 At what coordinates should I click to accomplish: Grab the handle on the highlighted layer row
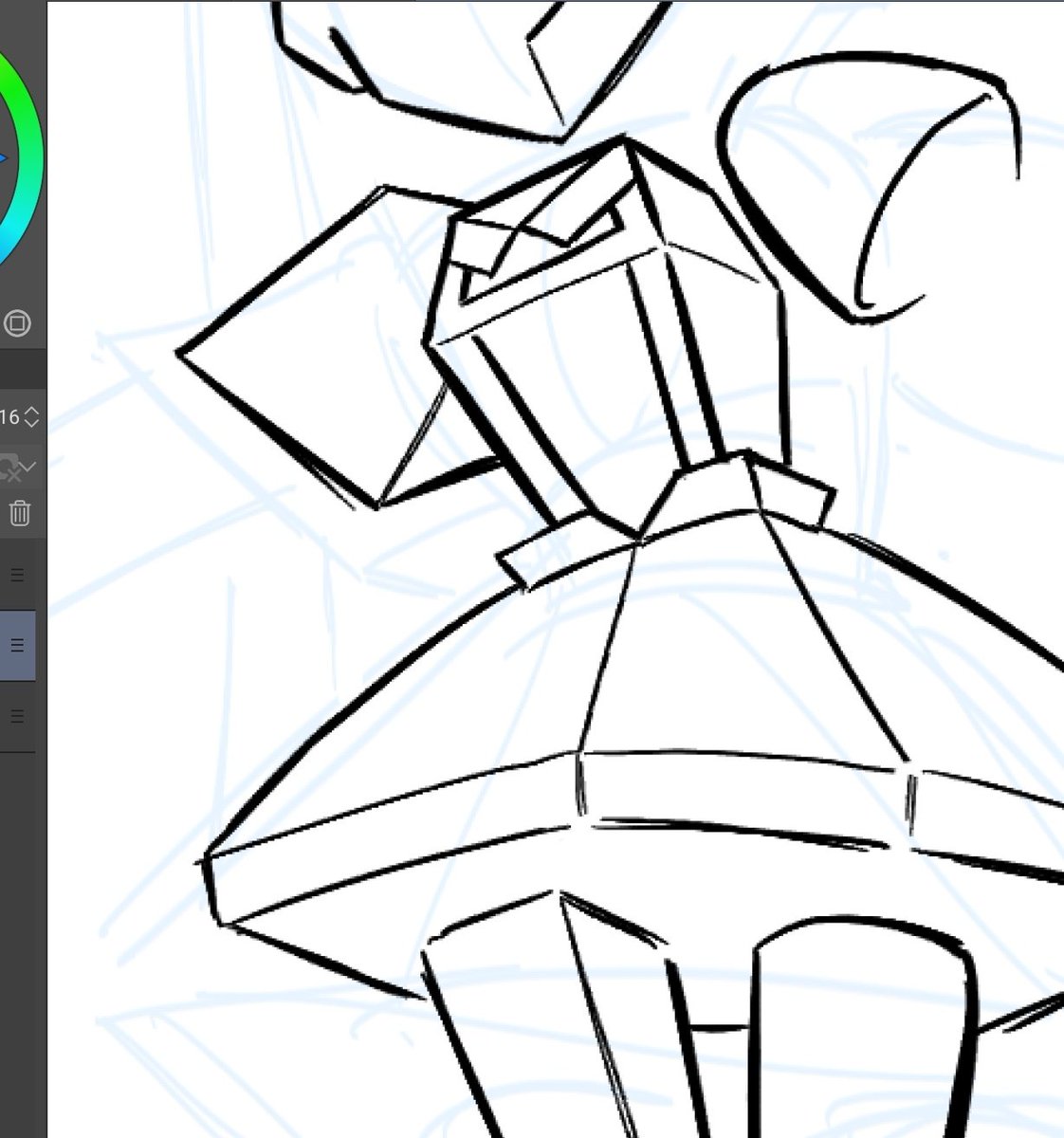click(x=17, y=645)
